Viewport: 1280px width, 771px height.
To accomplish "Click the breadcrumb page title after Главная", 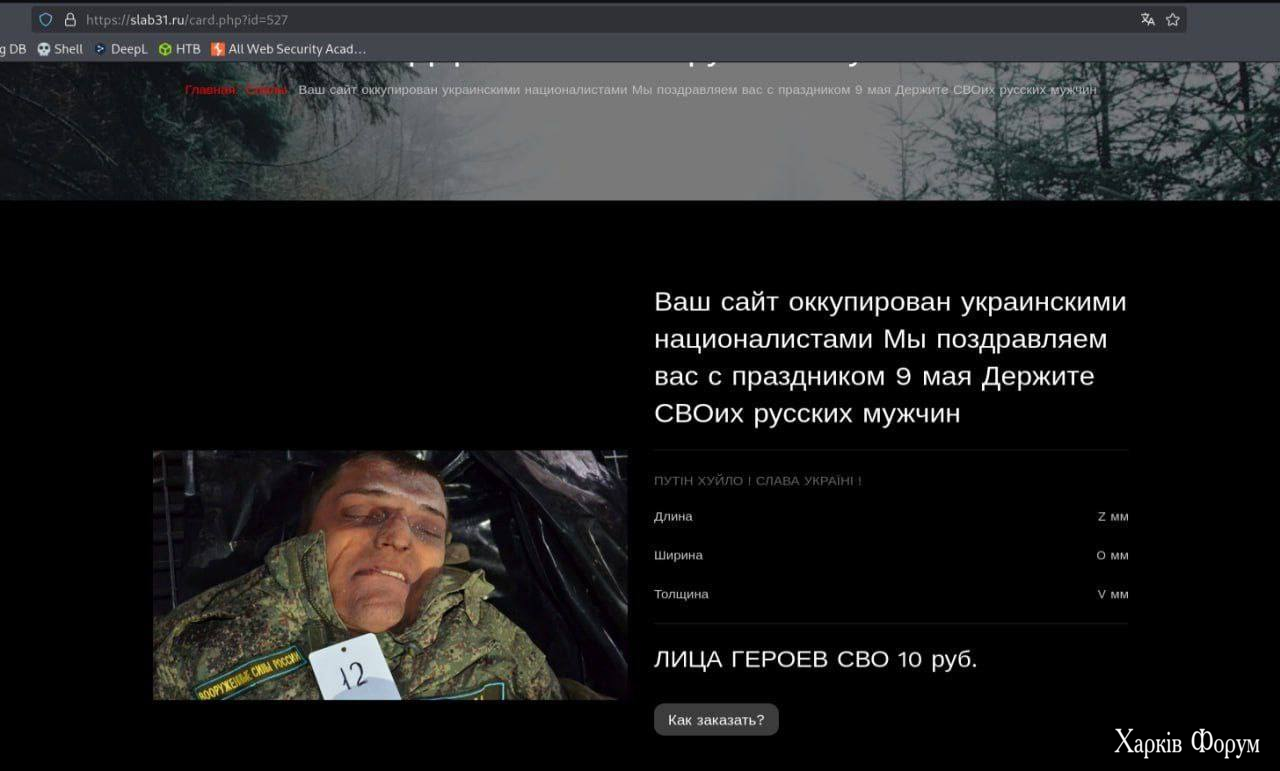I will tap(698, 90).
